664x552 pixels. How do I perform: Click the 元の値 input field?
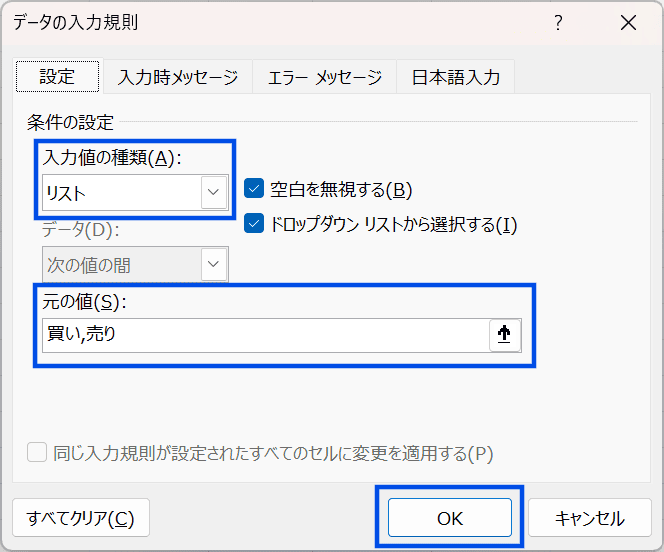265,336
